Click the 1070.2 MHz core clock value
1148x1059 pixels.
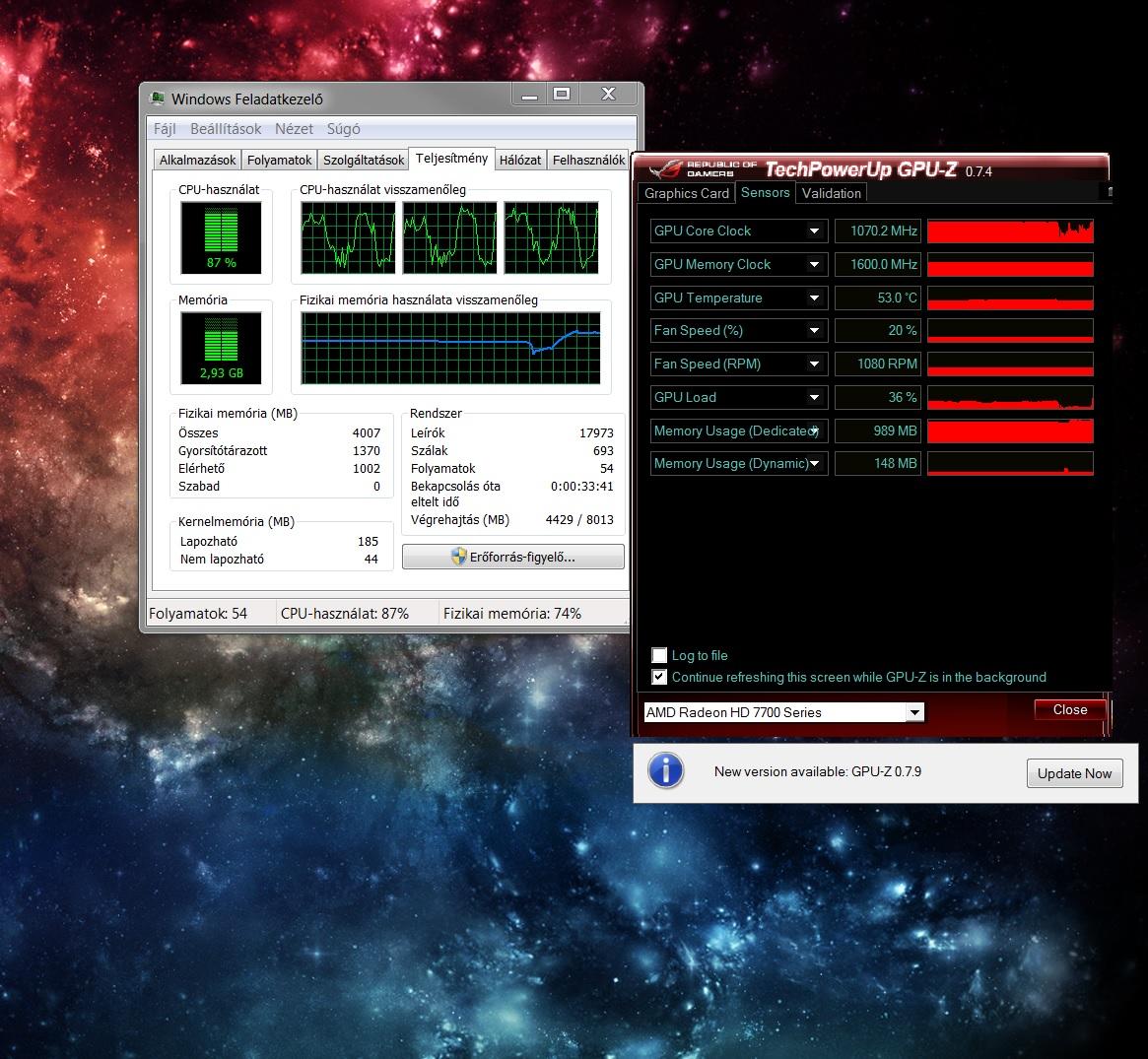click(878, 231)
